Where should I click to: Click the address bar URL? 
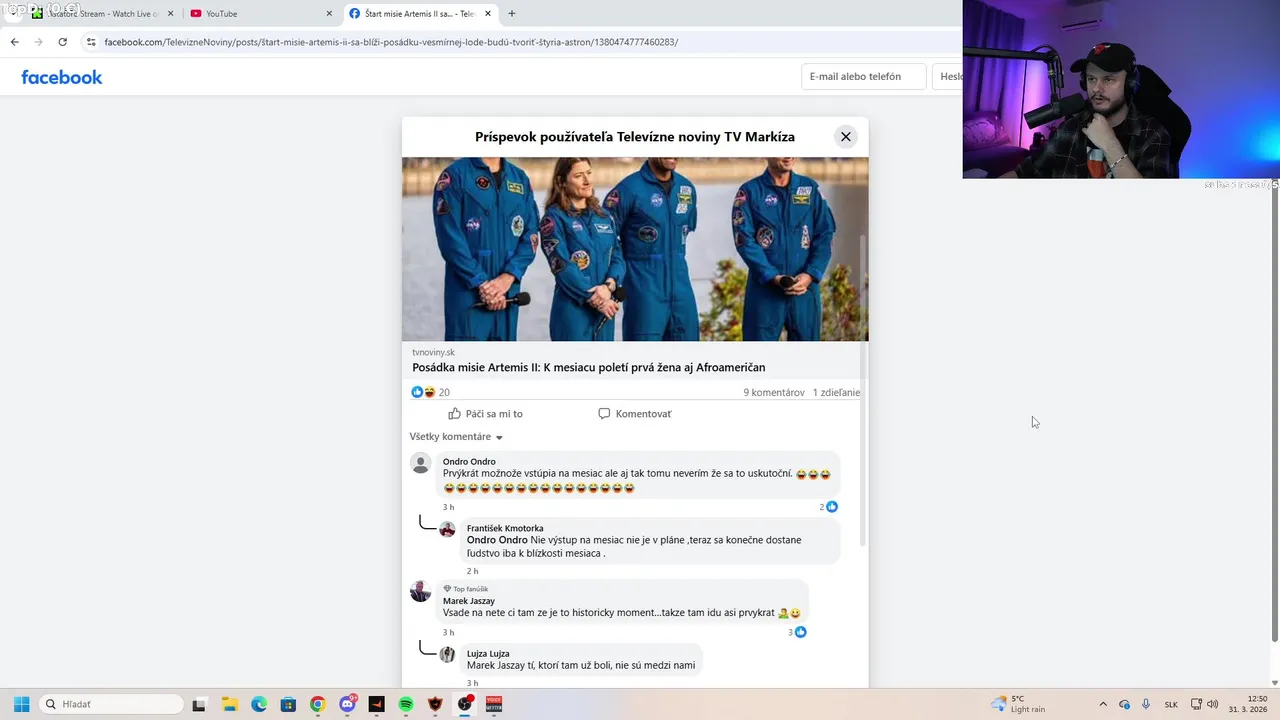(391, 42)
